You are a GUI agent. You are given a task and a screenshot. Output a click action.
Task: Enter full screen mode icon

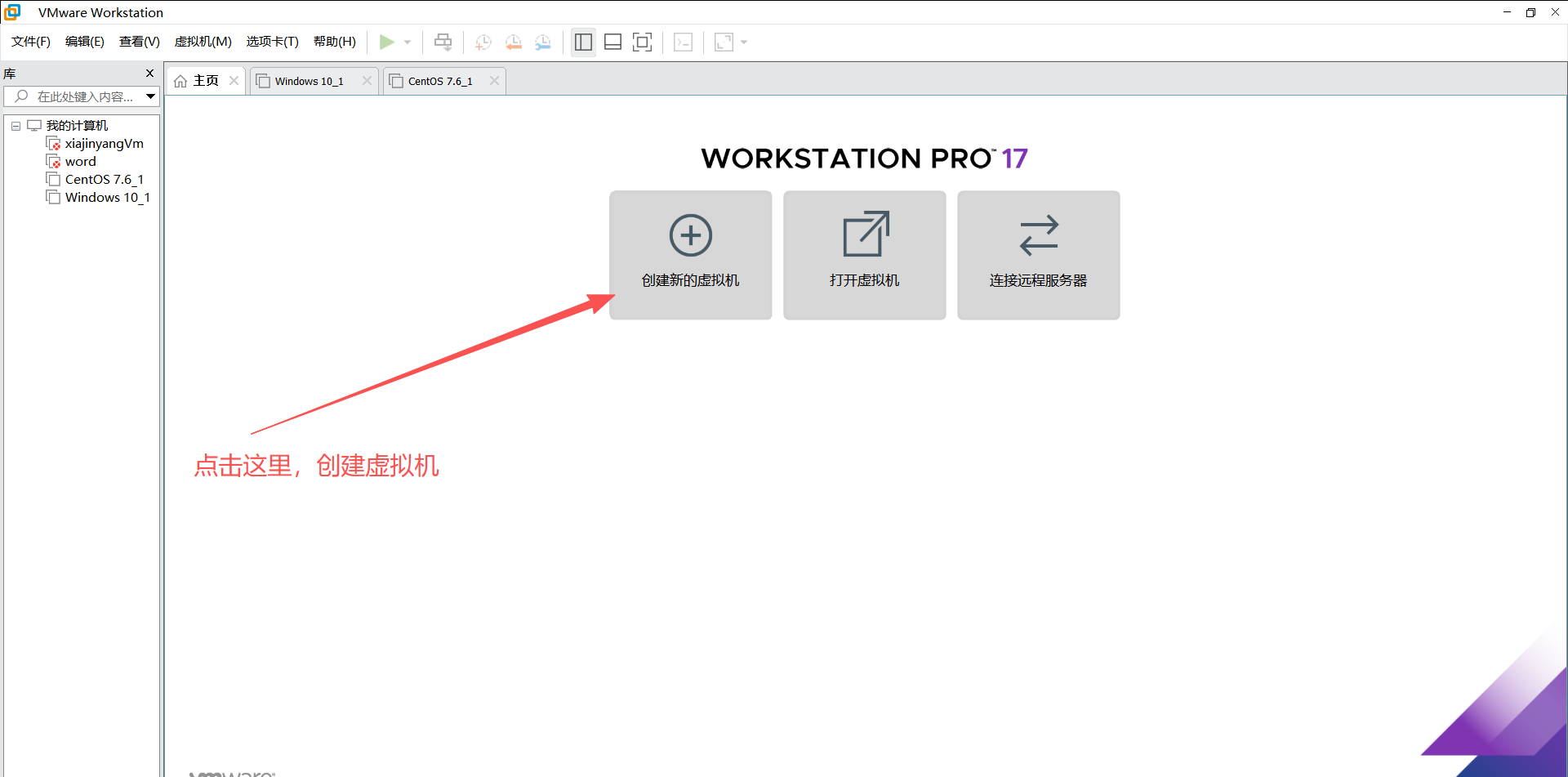(643, 42)
